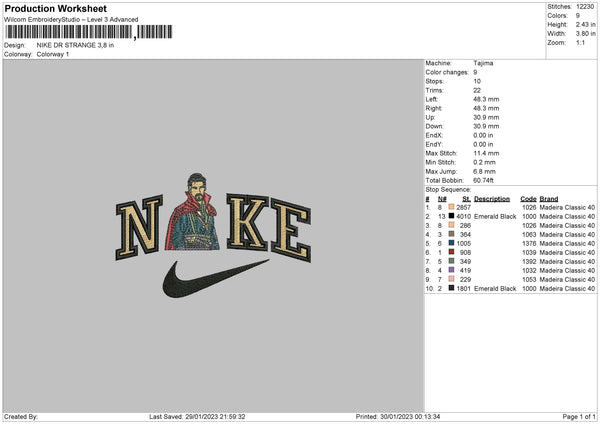Image resolution: width=600 pixels, height=424 pixels.
Task: Click the Height value 2.43 in
Action: point(585,24)
